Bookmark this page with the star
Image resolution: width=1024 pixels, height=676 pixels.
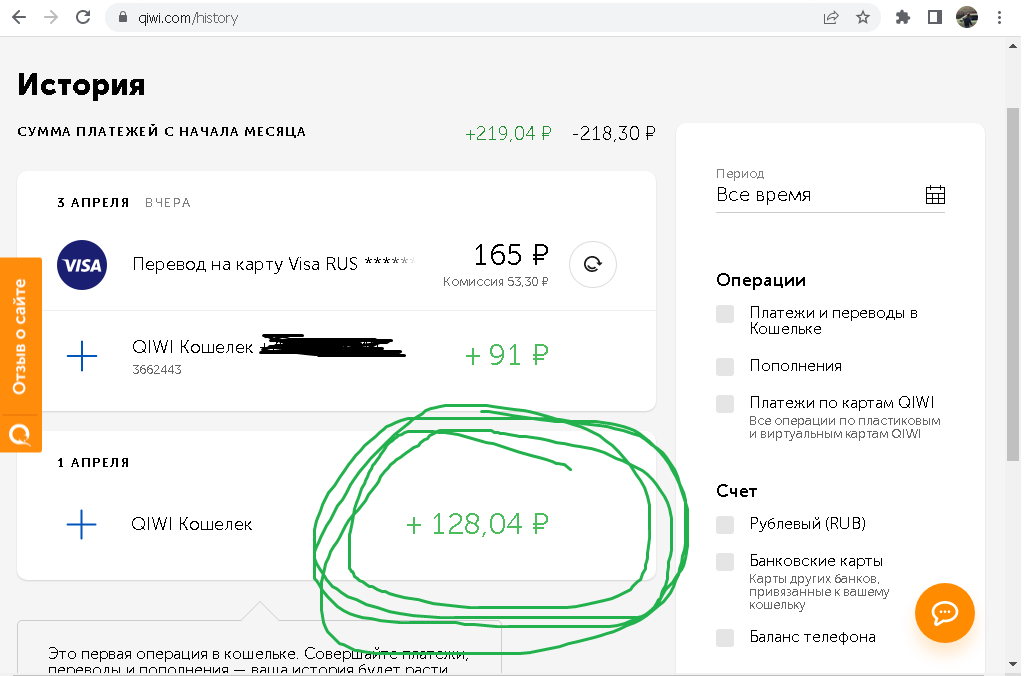tap(863, 18)
